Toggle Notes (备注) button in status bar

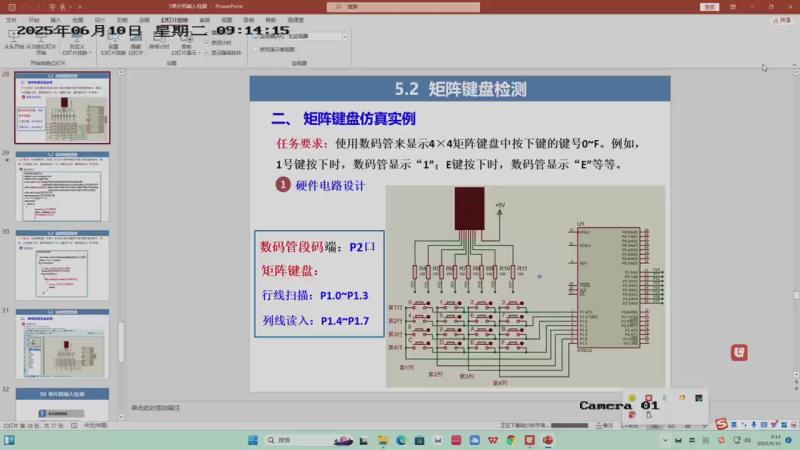pos(604,425)
